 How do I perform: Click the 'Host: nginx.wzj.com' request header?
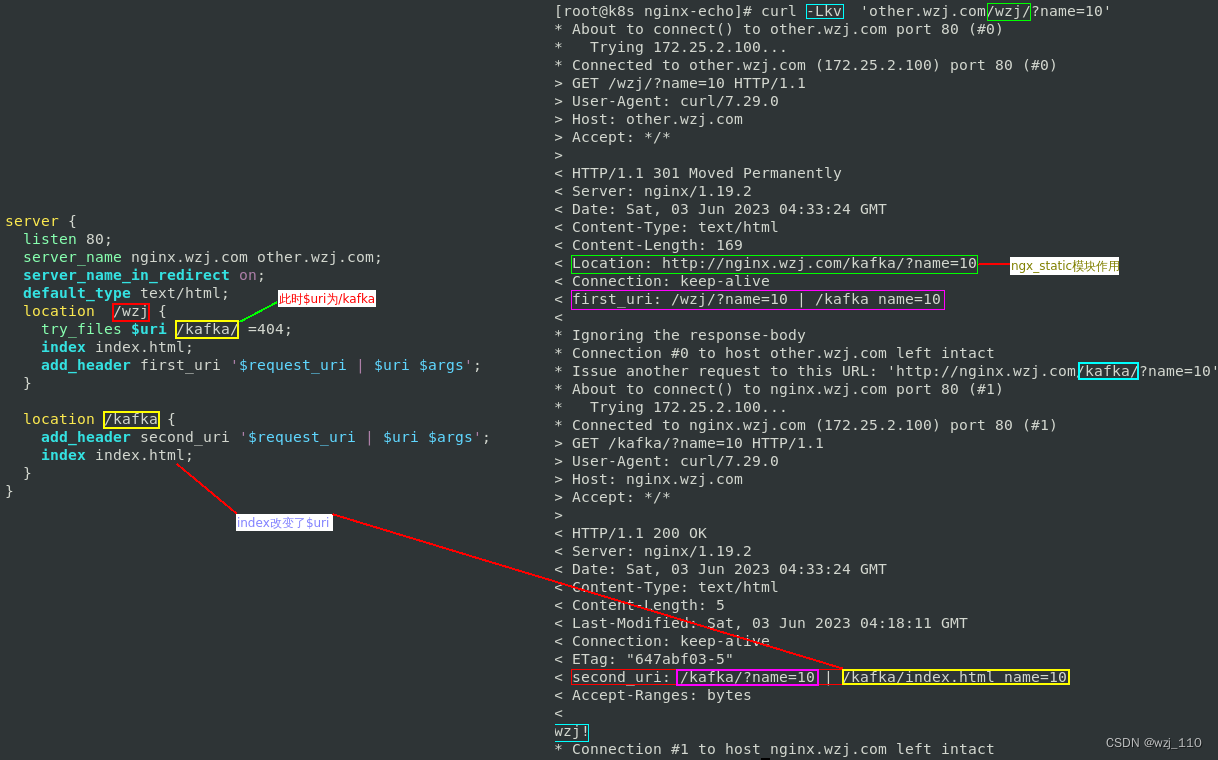click(648, 479)
